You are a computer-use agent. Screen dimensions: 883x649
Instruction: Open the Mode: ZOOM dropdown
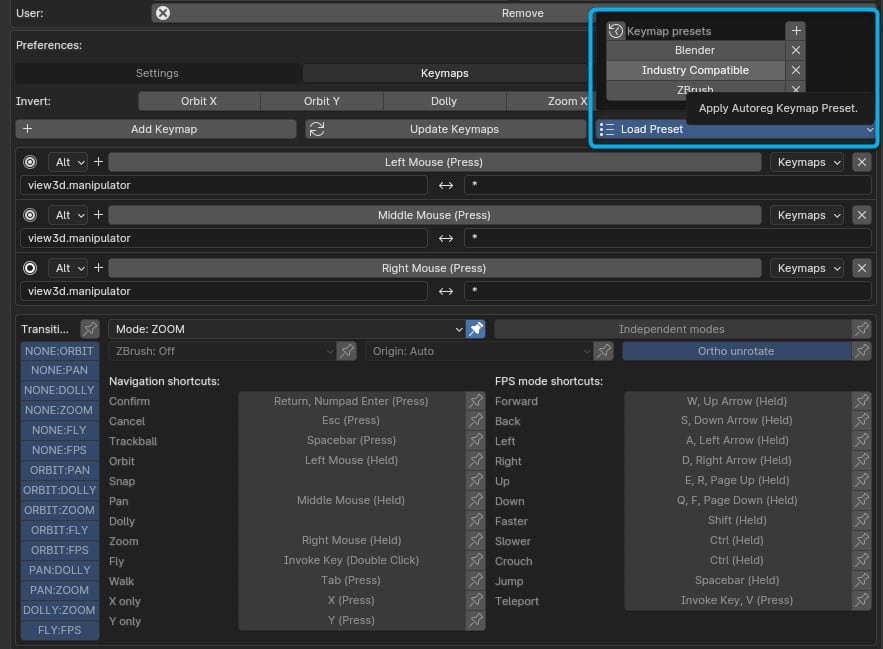pos(287,329)
